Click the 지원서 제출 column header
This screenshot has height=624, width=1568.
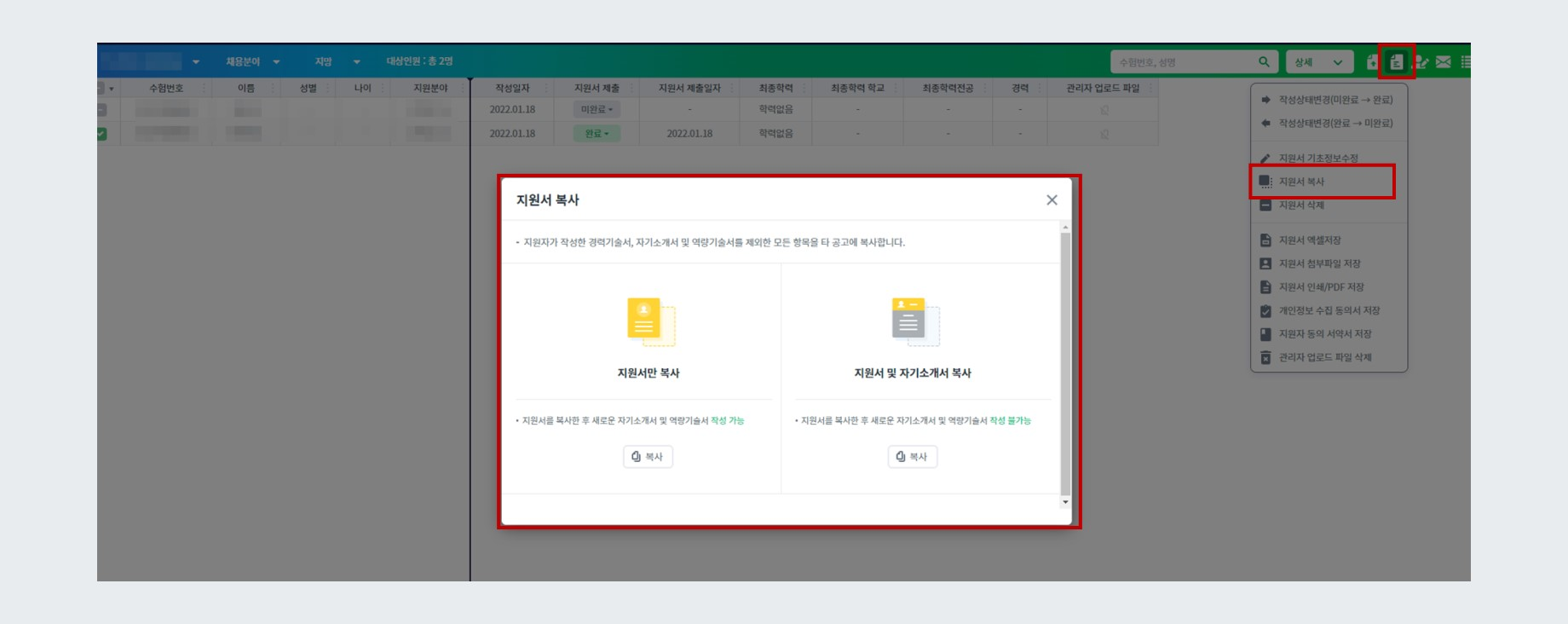pyautogui.click(x=597, y=89)
